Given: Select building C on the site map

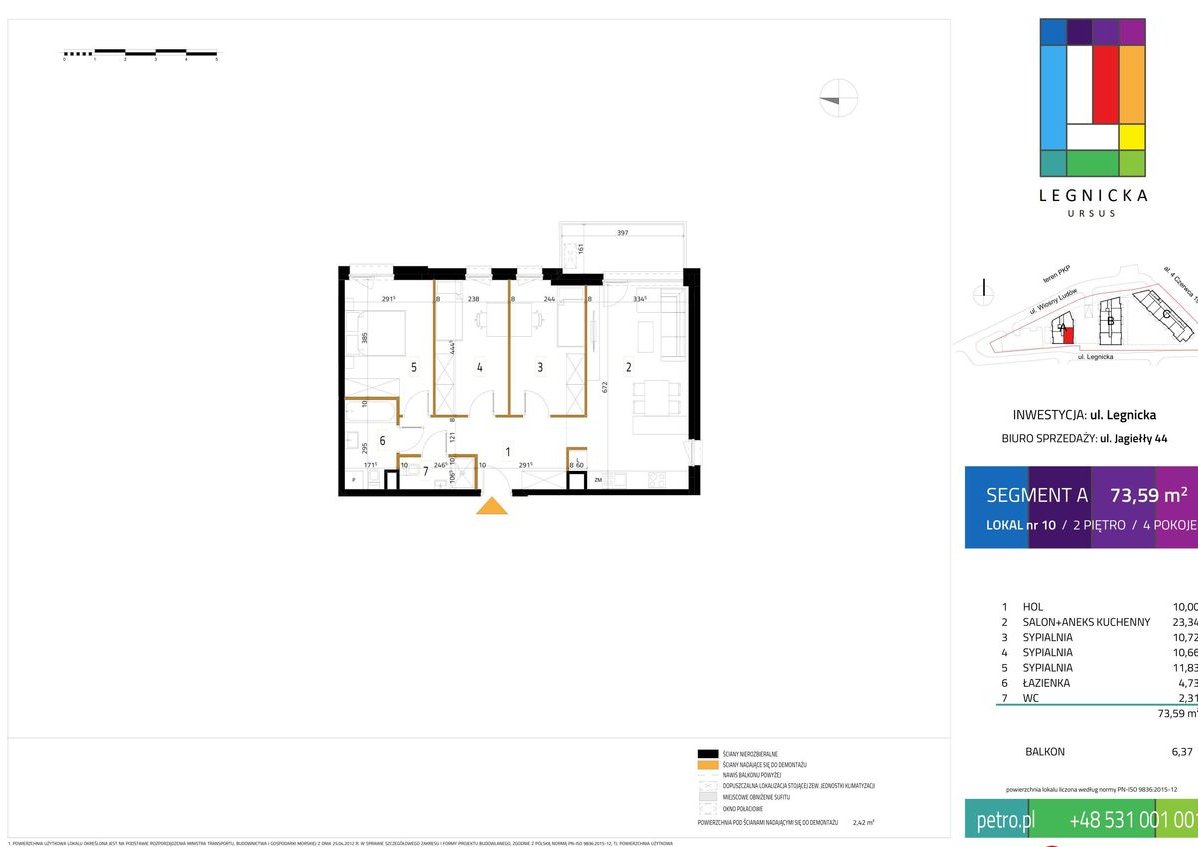Looking at the screenshot, I should click(x=1165, y=312).
